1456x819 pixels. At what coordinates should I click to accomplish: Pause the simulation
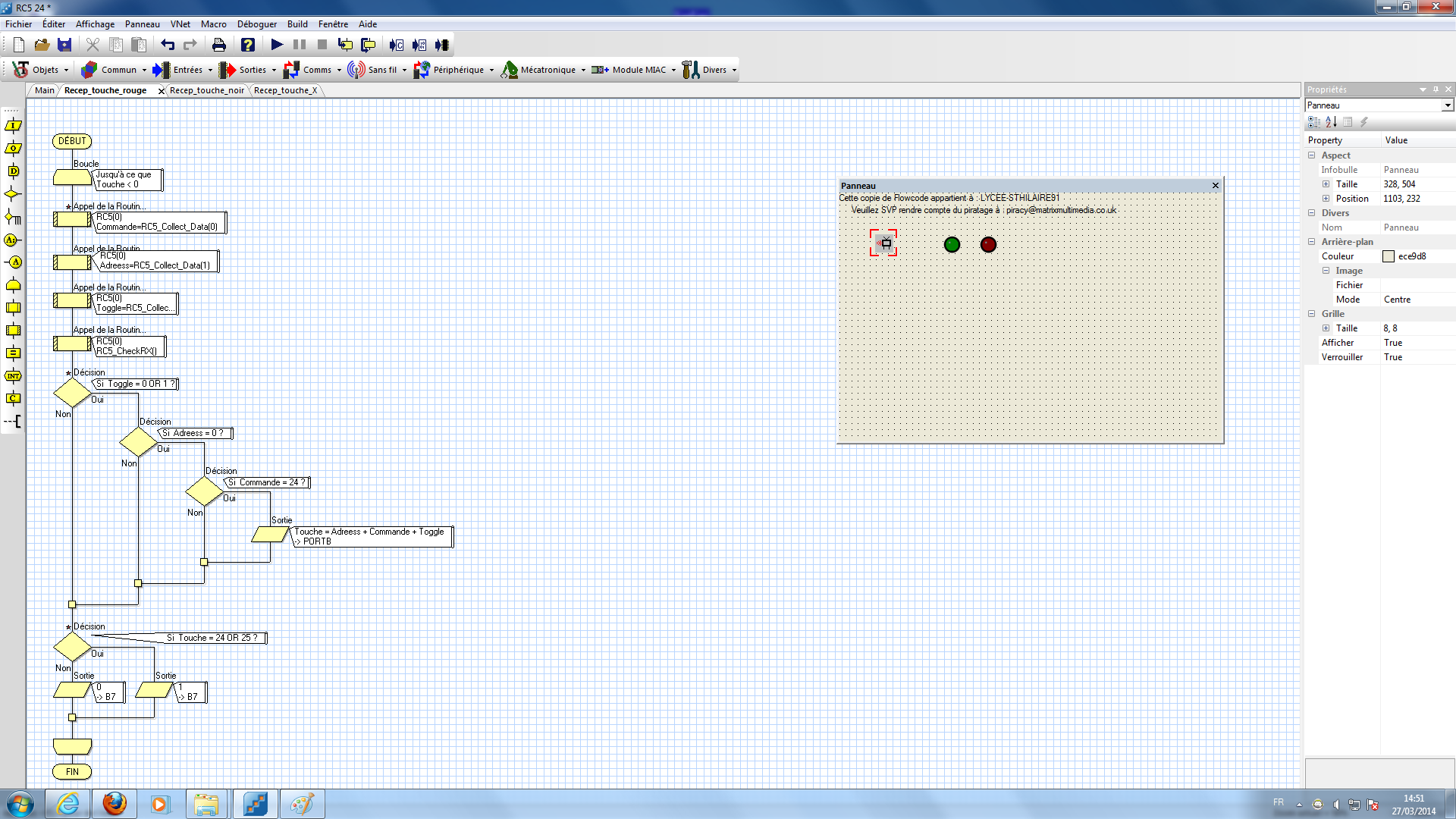(x=298, y=45)
